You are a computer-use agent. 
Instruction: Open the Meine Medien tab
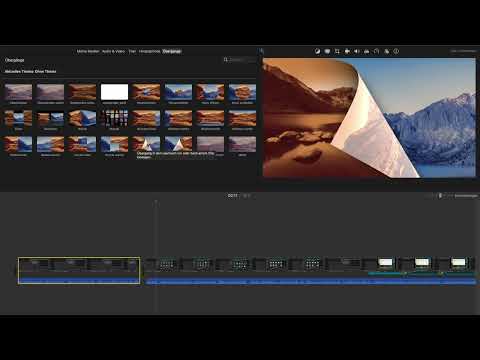88,51
